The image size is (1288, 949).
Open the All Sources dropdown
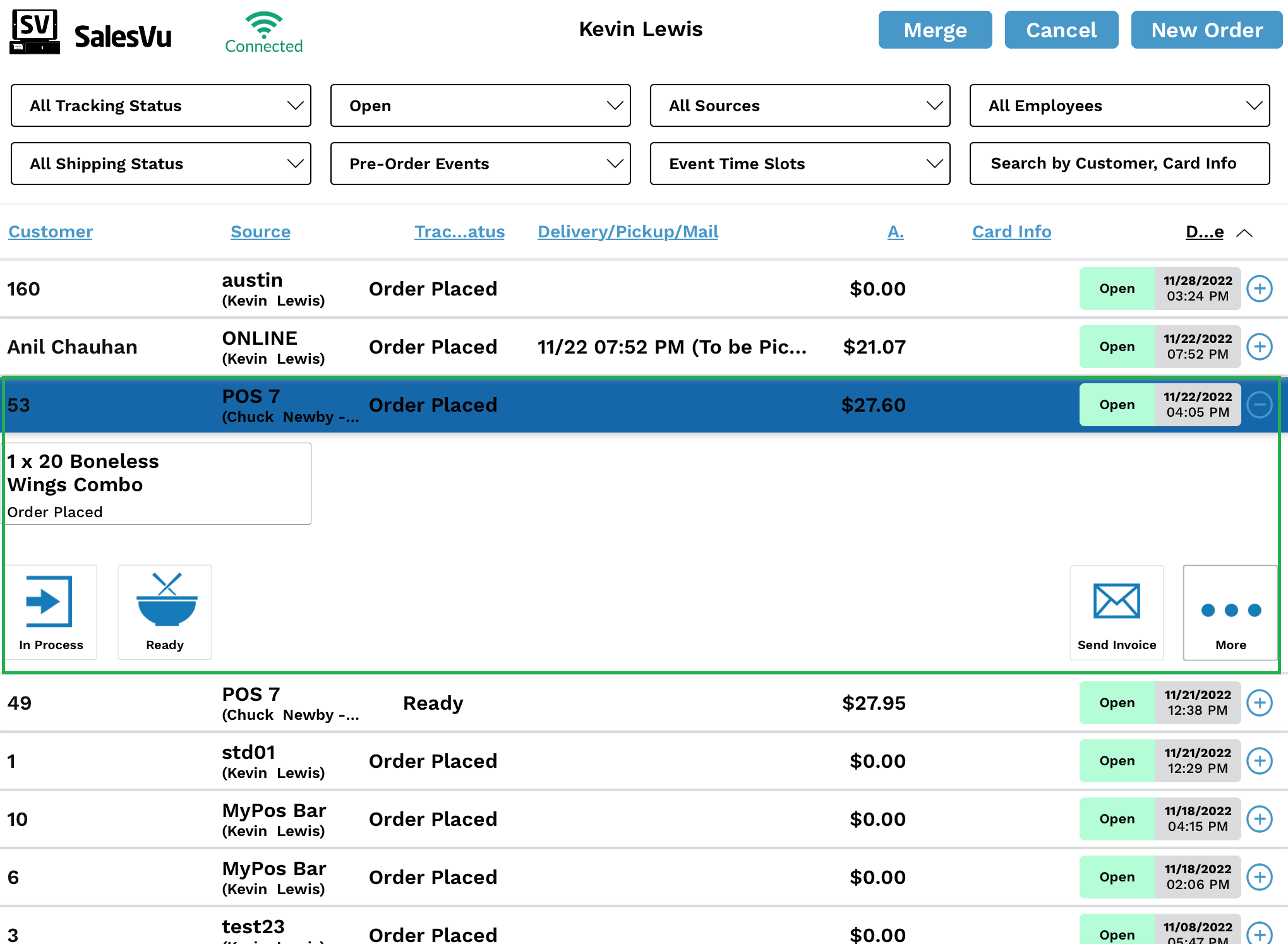point(800,105)
